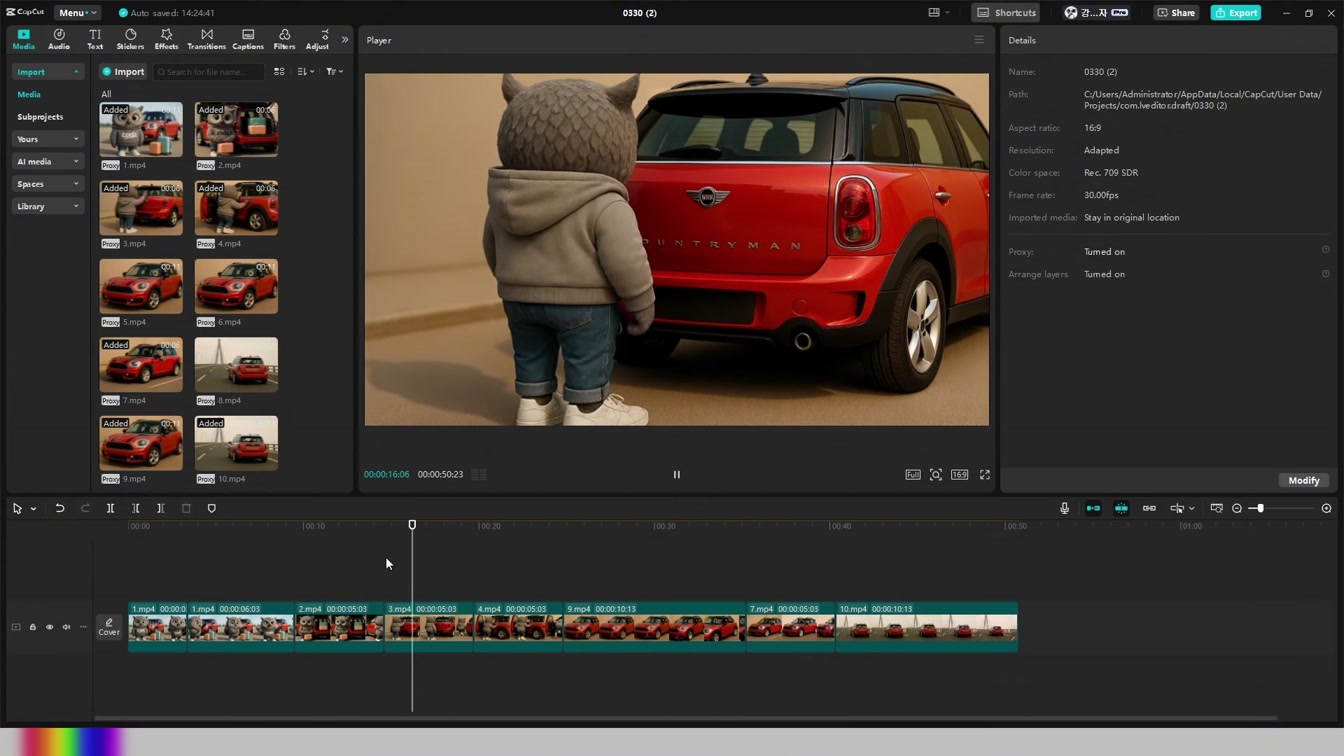Switch to the Stickers tab
The width and height of the screenshot is (1344, 756).
[130, 39]
